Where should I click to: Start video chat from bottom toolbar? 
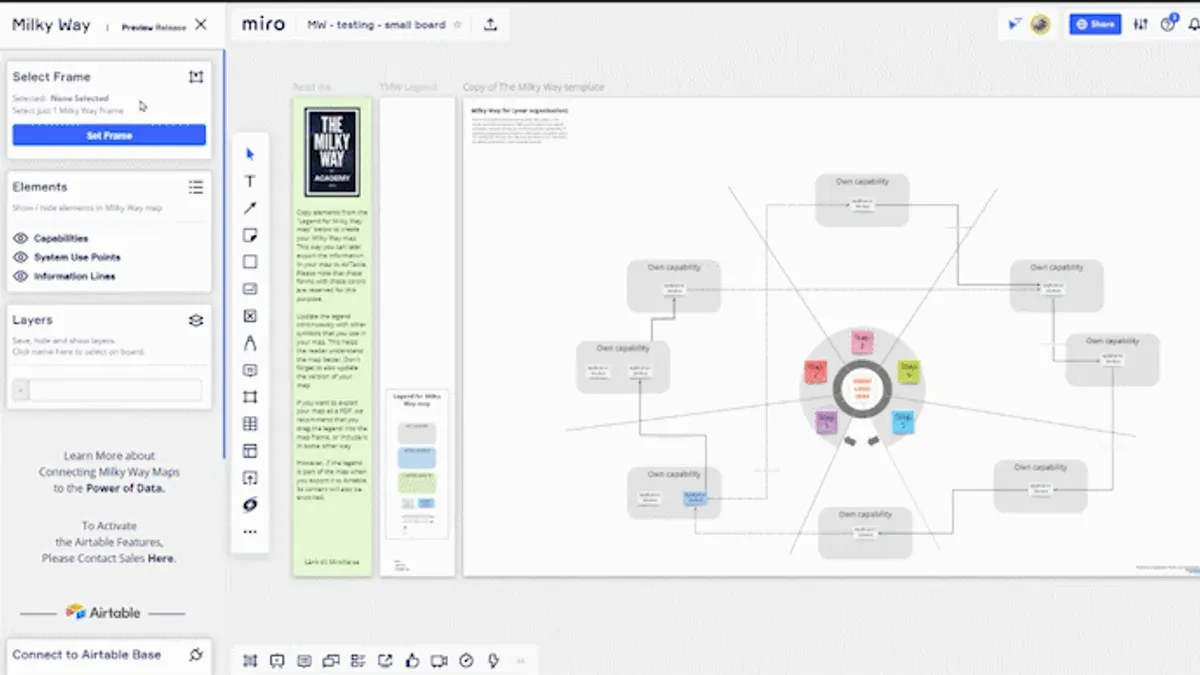[439, 660]
